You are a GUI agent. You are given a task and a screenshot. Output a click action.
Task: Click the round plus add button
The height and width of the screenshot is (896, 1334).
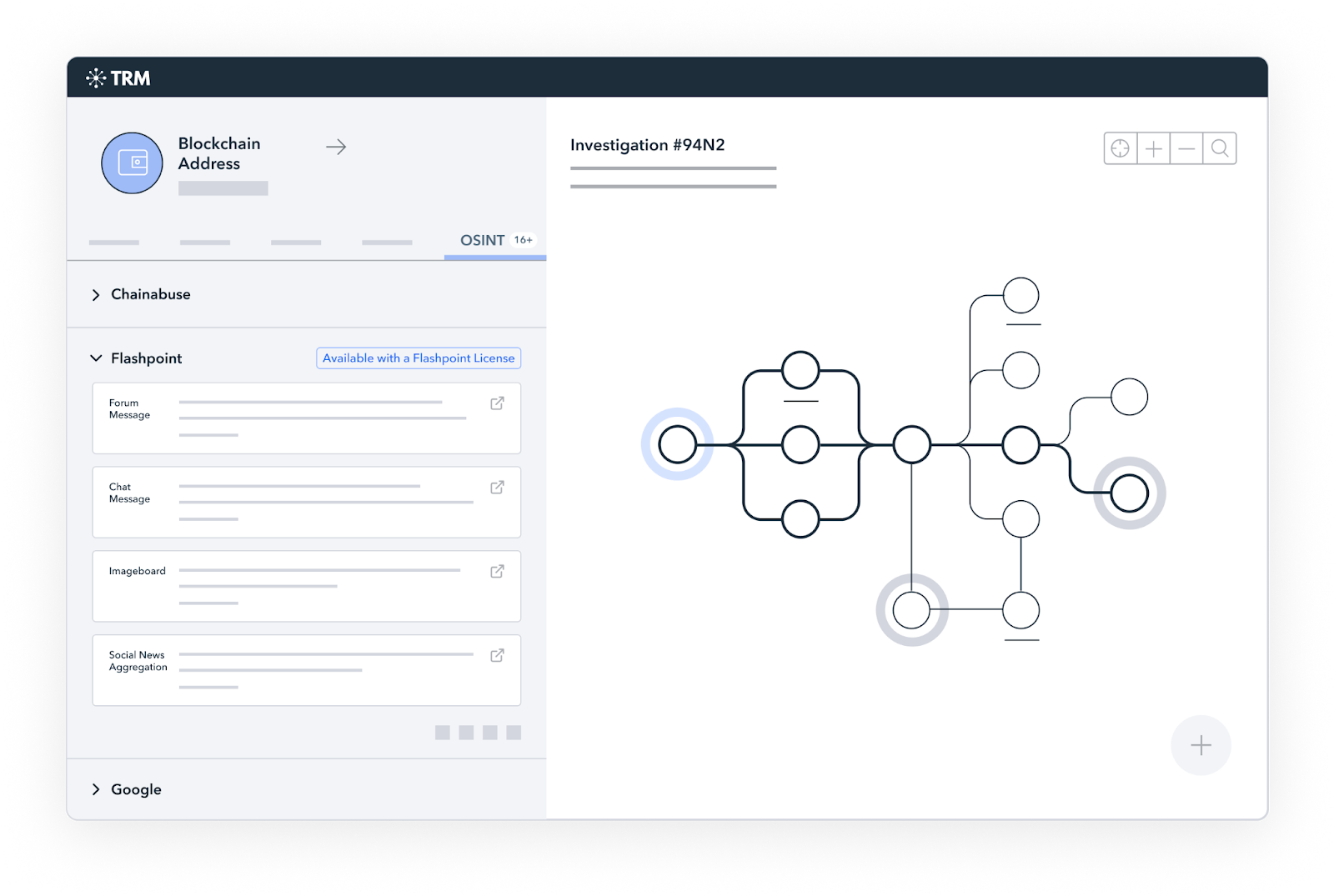pyautogui.click(x=1201, y=745)
